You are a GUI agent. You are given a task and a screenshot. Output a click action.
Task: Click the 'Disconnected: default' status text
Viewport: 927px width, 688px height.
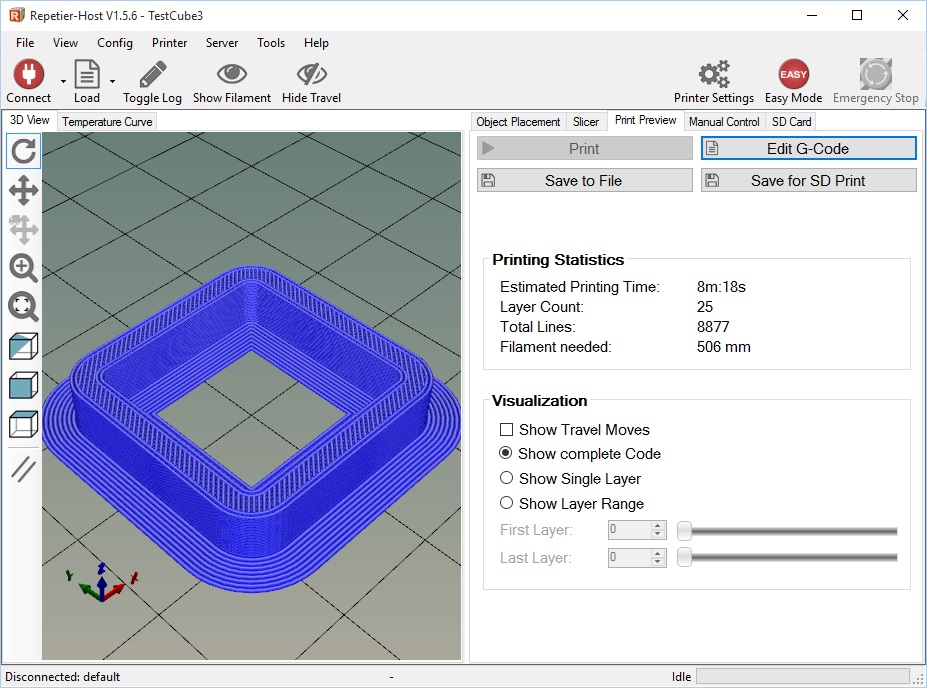(x=63, y=676)
